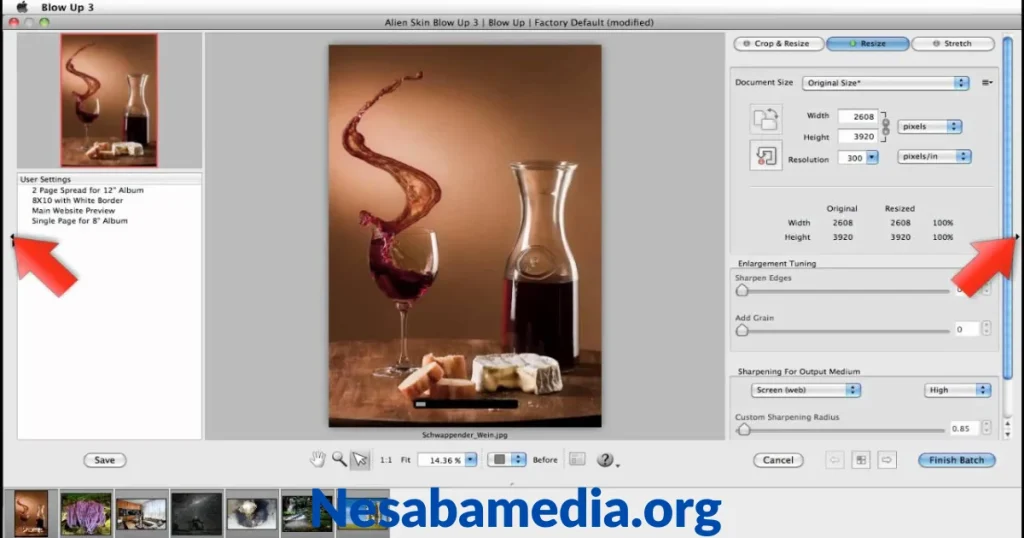This screenshot has width=1024, height=538.
Task: Click the 1:1 zoom button
Action: [x=386, y=460]
